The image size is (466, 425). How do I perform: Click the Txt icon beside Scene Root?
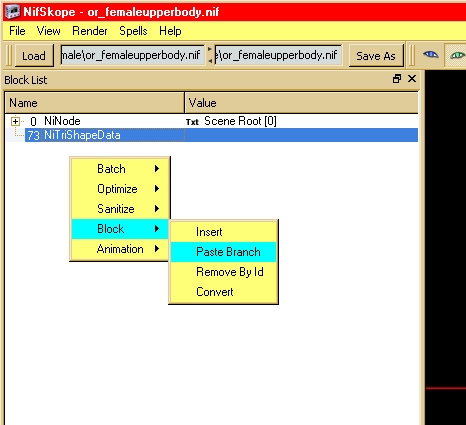pos(192,122)
